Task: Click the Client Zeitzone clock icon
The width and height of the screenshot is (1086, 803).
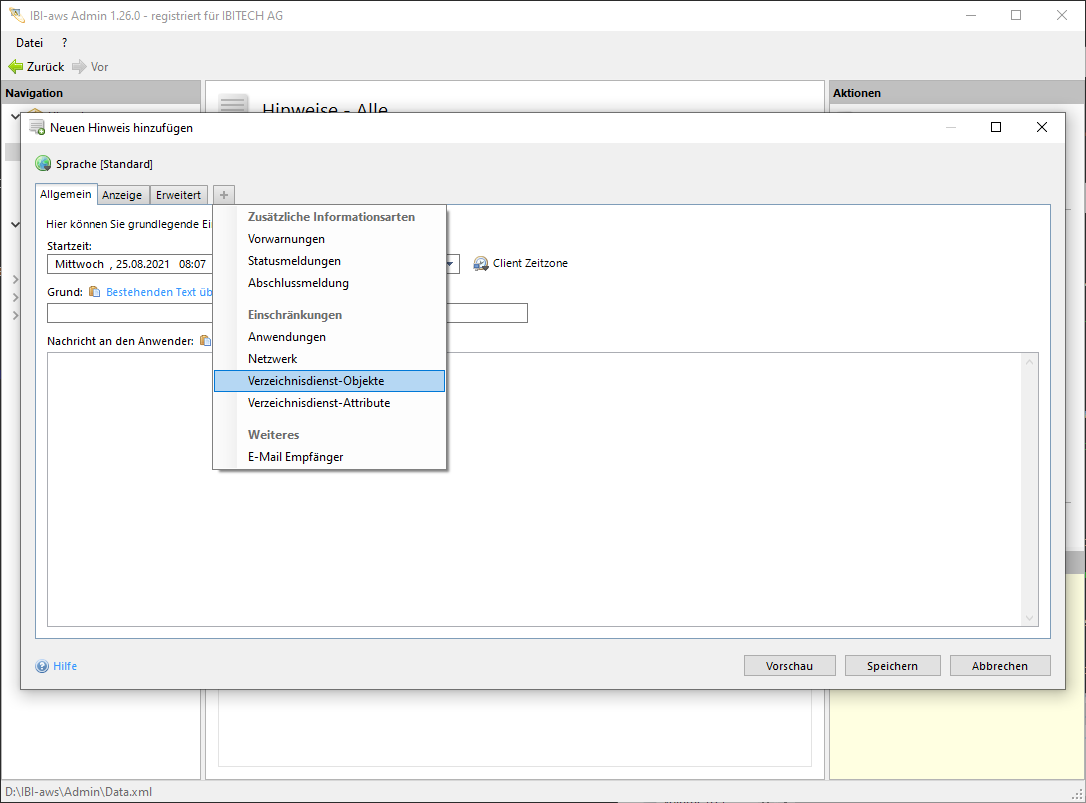Action: 481,264
